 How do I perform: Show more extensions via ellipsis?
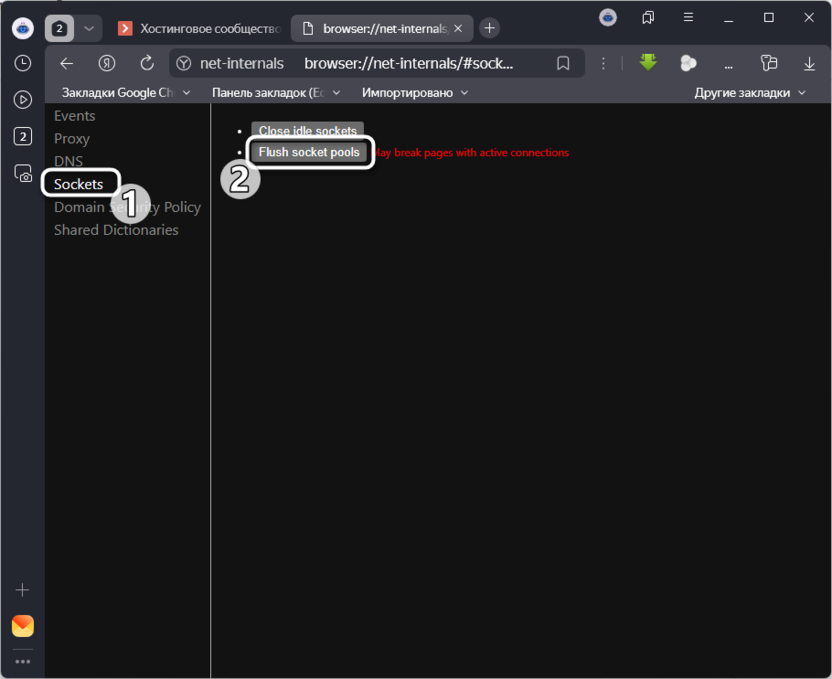(729, 66)
